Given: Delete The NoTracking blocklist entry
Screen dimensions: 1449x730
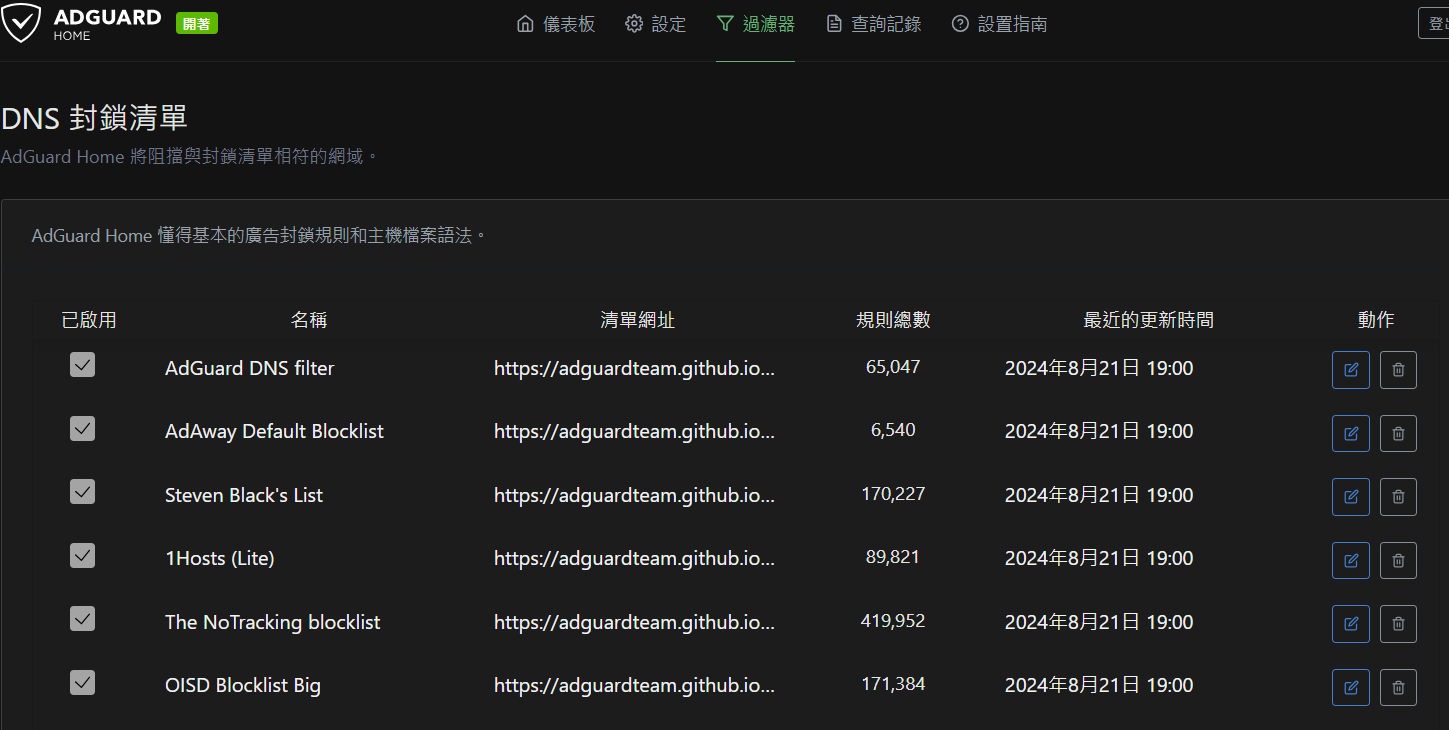Looking at the screenshot, I should click(x=1398, y=624).
